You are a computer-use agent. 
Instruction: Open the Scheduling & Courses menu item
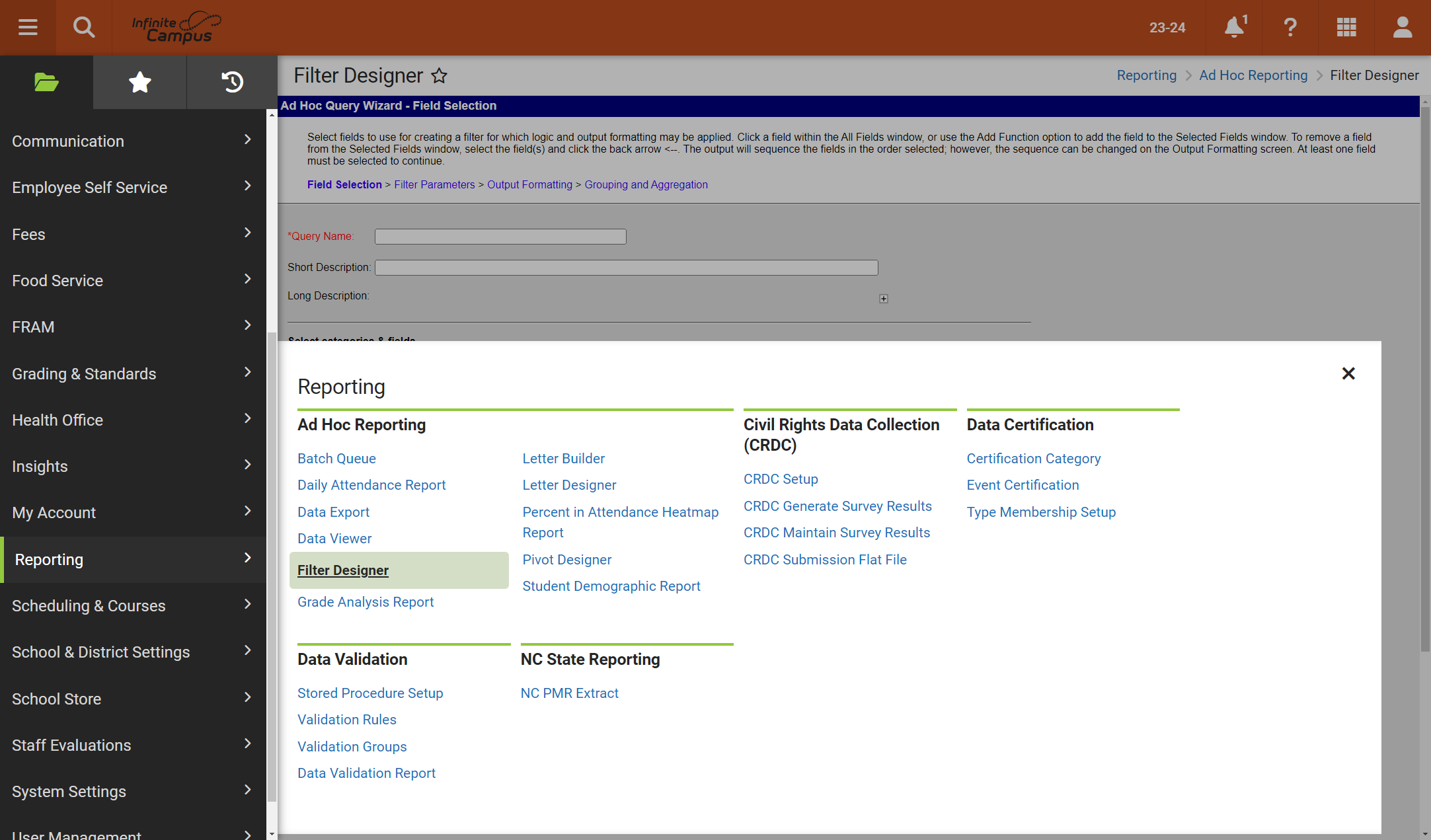coord(133,605)
